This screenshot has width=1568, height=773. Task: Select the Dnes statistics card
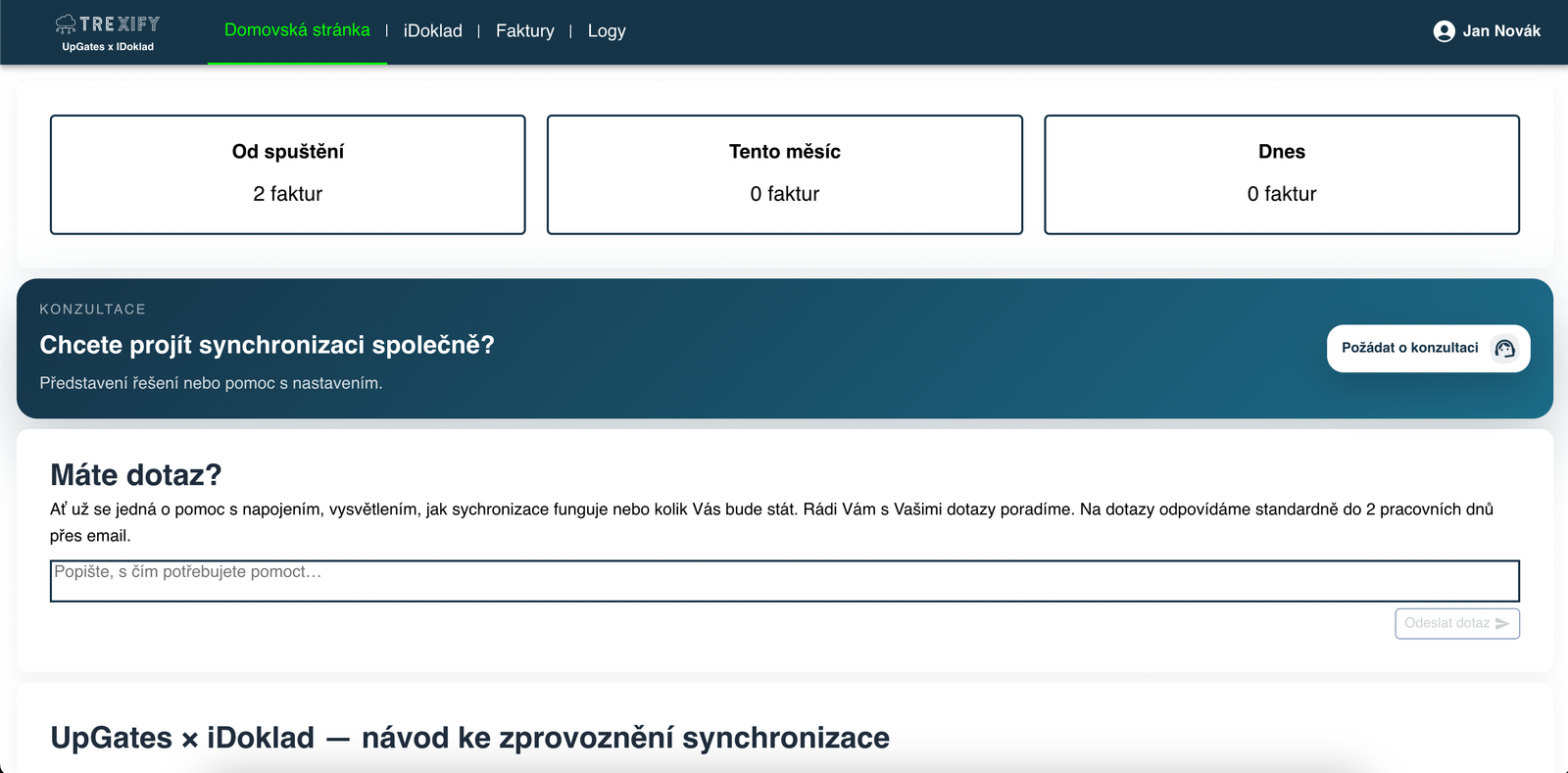click(1282, 174)
